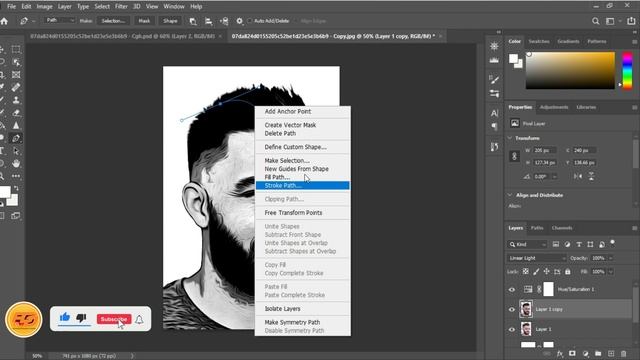
Task: Click the Change Screen Mode icon
Action: 16,216
